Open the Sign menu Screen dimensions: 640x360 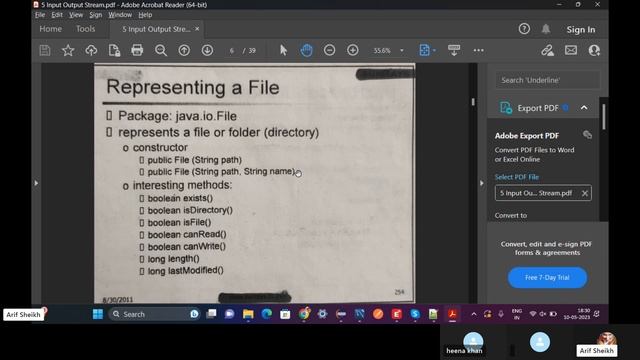click(x=96, y=15)
